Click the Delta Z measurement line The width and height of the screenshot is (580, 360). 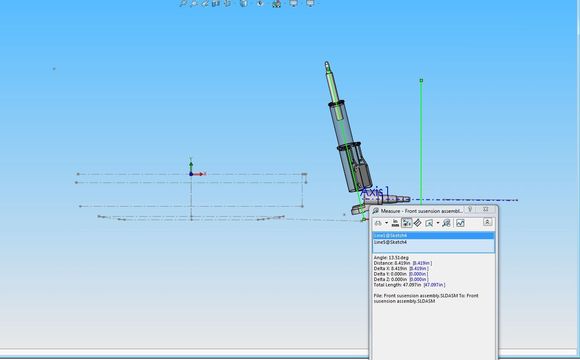(x=401, y=279)
